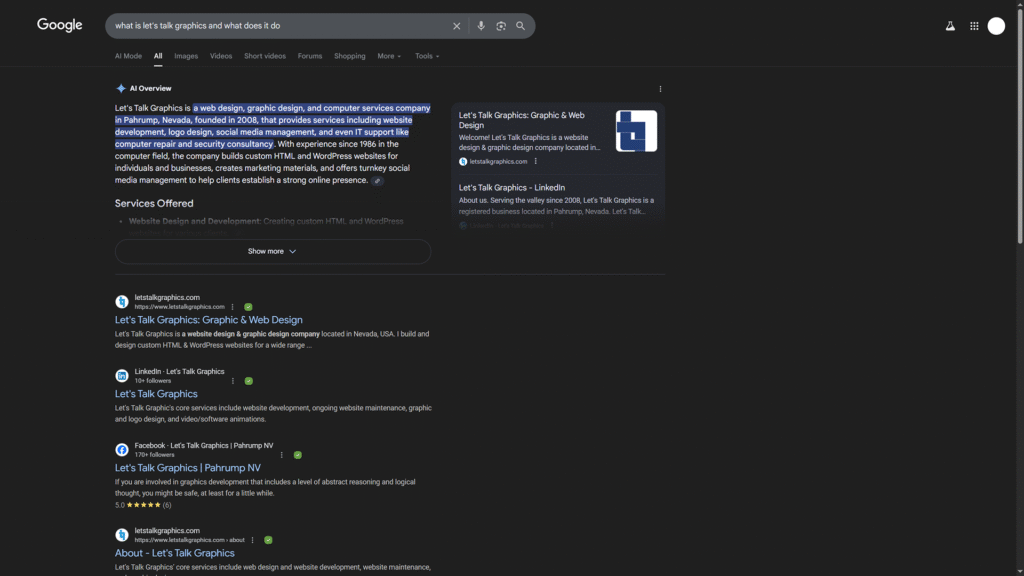
Task: Open the Forums tab
Action: [x=310, y=56]
